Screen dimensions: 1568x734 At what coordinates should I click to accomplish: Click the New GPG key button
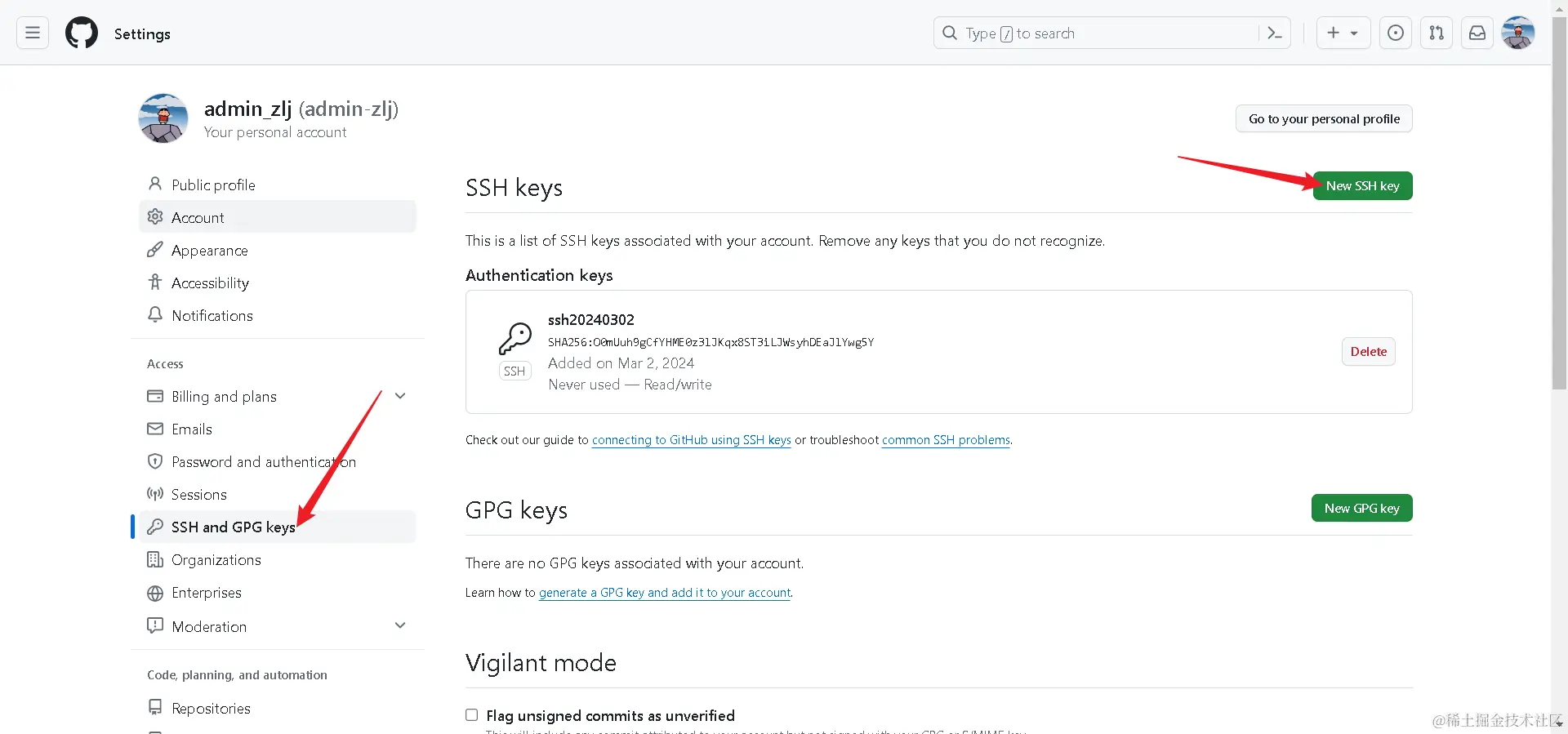(x=1361, y=509)
